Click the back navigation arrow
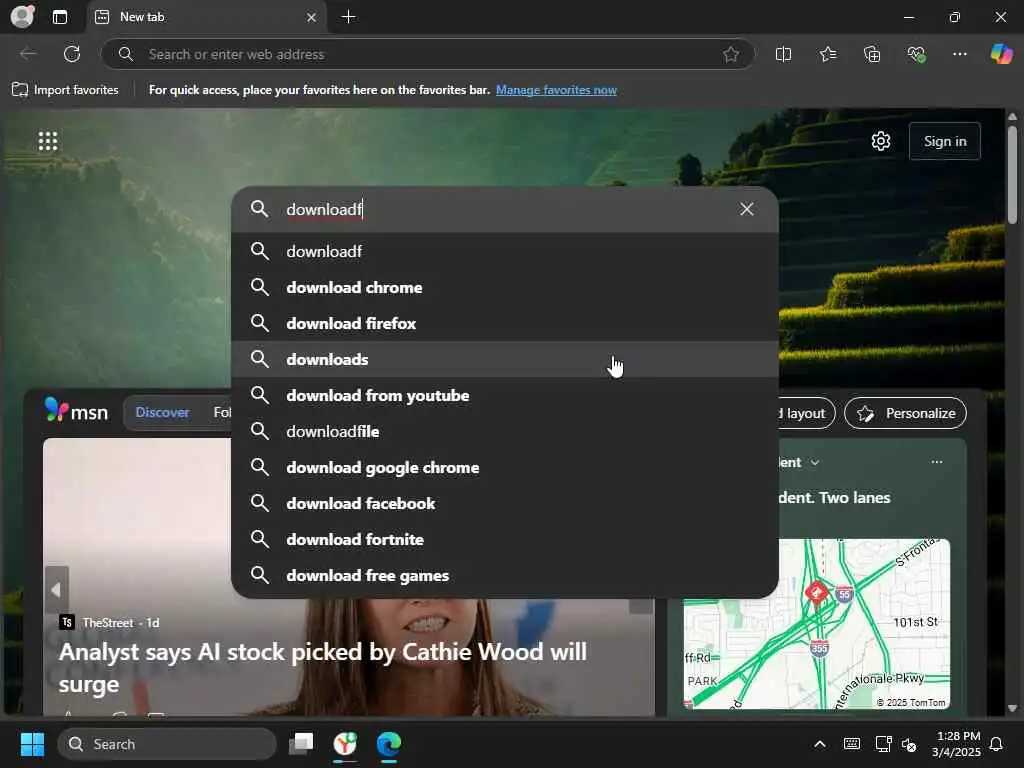 (28, 54)
